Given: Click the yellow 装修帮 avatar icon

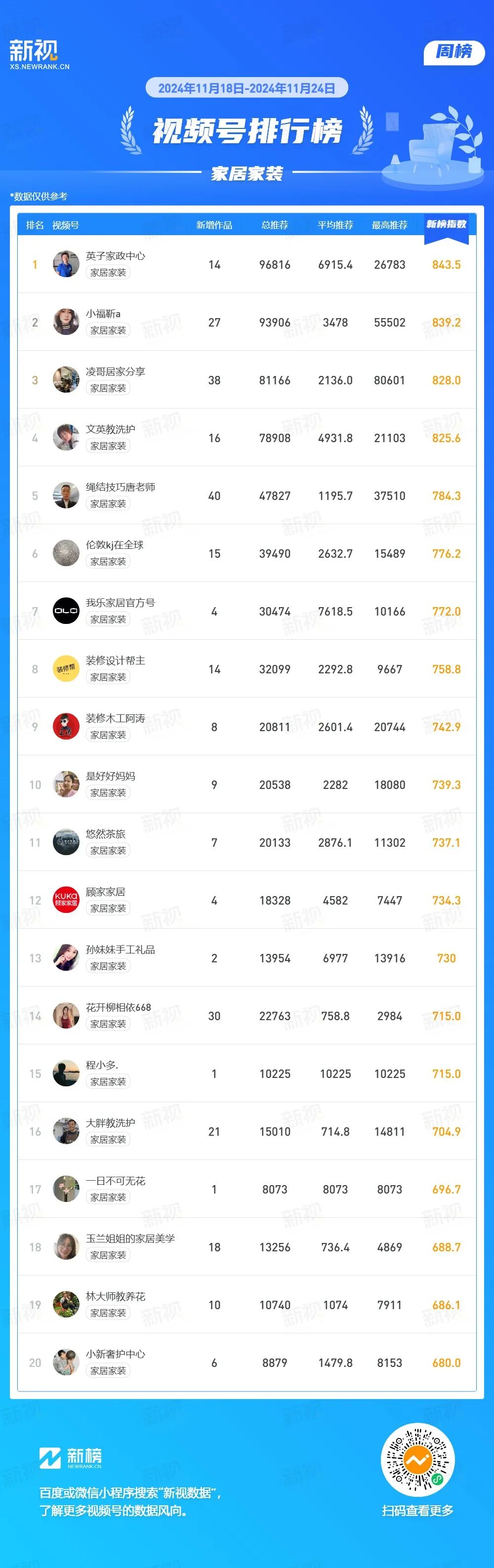Looking at the screenshot, I should coord(66,668).
